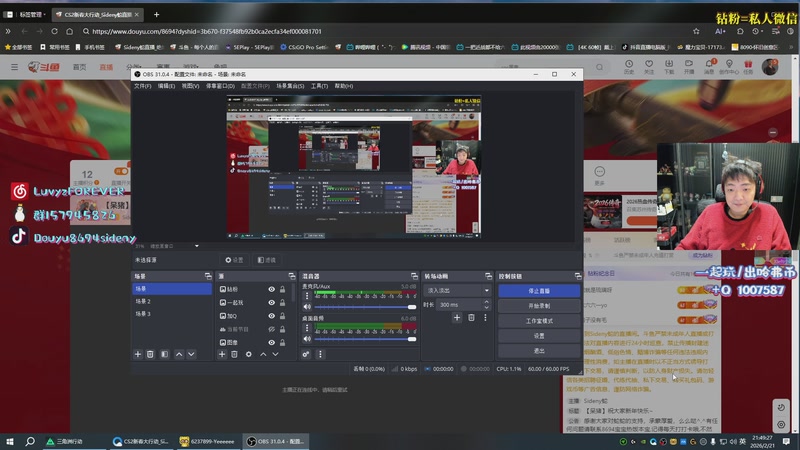
Task: Mute the desktop audio speaker icon
Action: coord(307,338)
